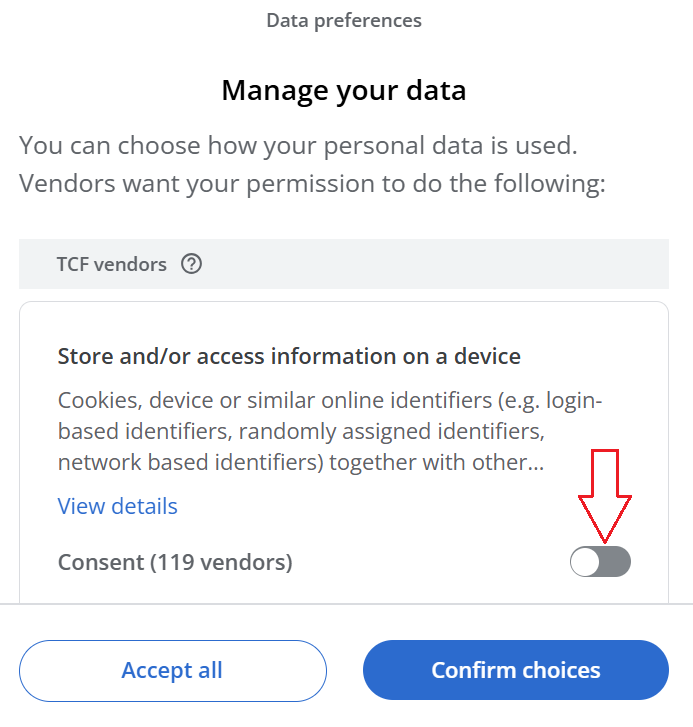The width and height of the screenshot is (693, 727).
Task: Click the word 'Consent' in the toggle row
Action: coord(101,563)
